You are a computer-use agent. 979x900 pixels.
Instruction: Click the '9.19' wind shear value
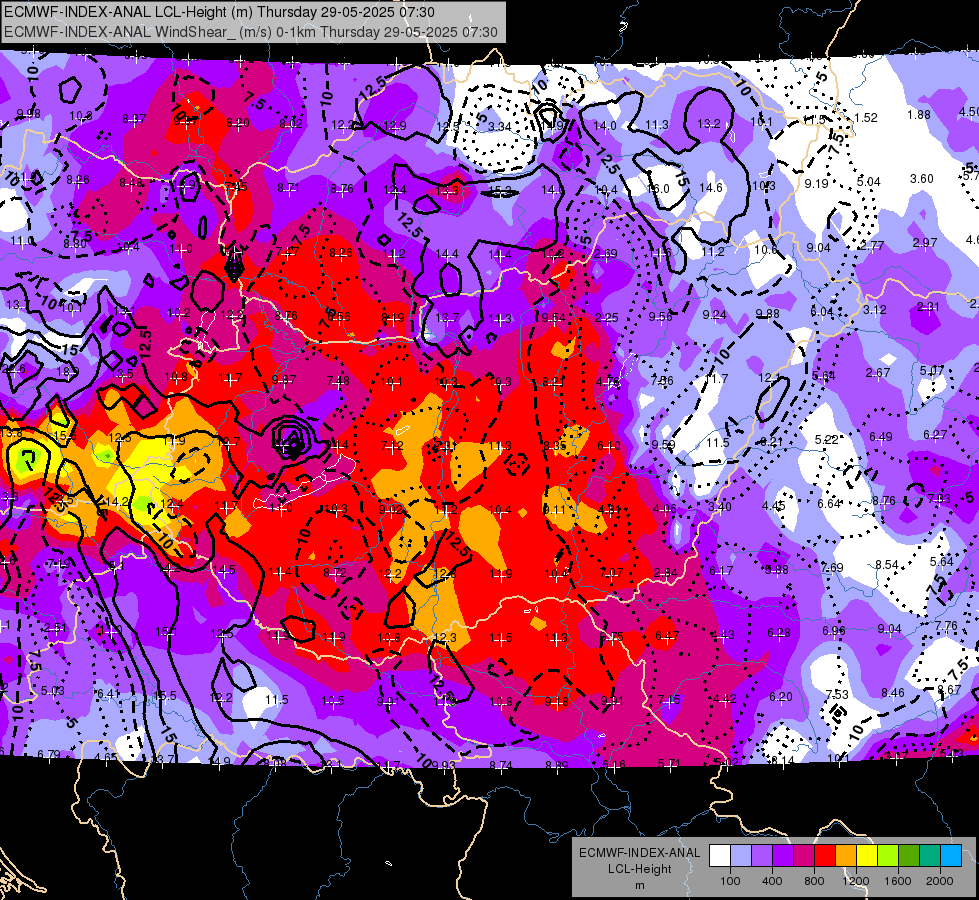coord(816,184)
